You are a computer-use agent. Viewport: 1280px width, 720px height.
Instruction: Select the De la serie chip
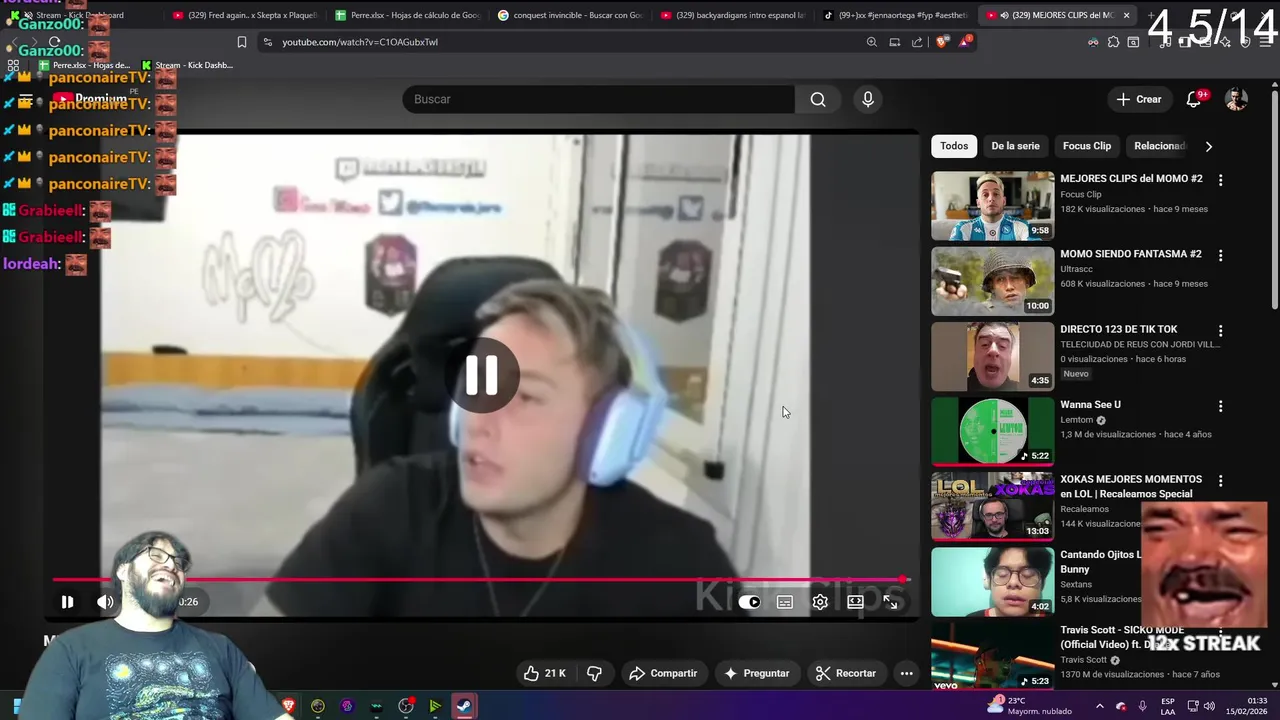pyautogui.click(x=1015, y=146)
